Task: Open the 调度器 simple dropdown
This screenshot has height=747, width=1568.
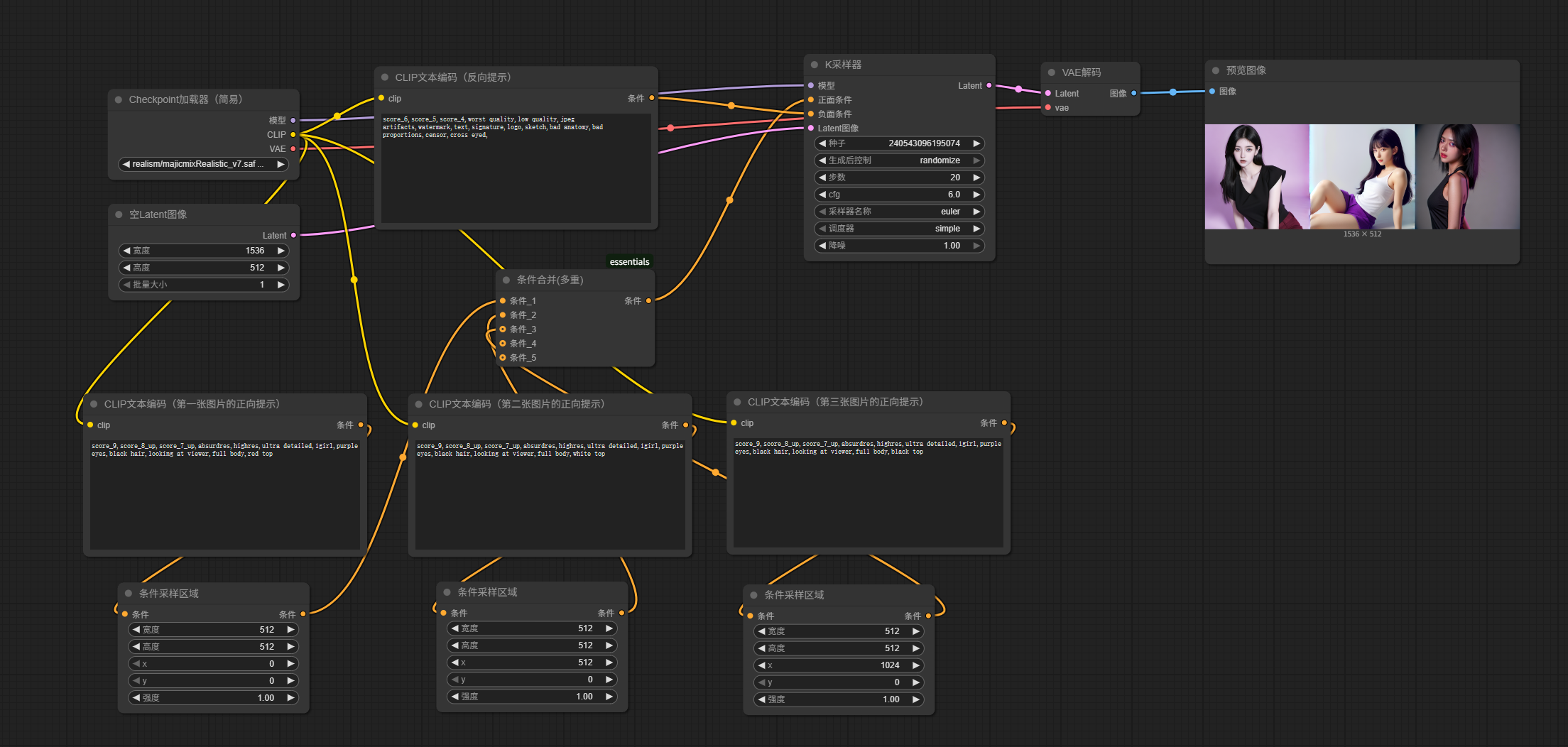Action: [899, 229]
